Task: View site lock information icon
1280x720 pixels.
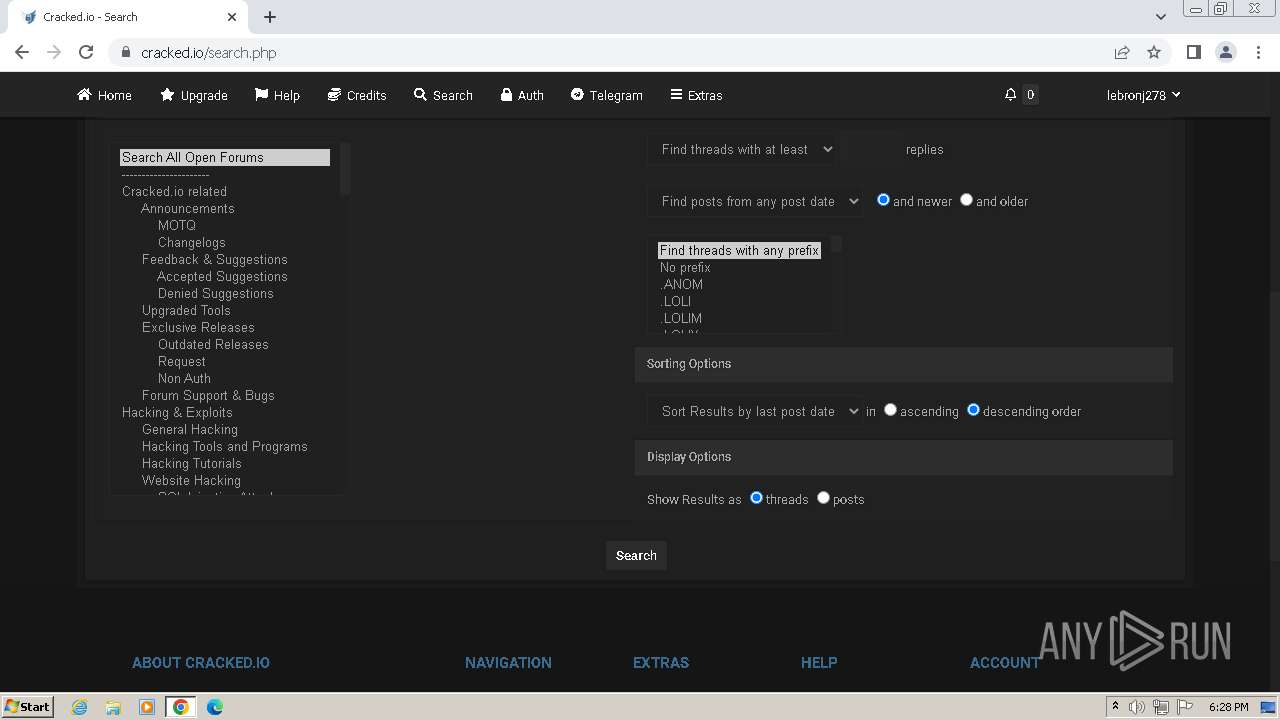Action: (x=125, y=52)
